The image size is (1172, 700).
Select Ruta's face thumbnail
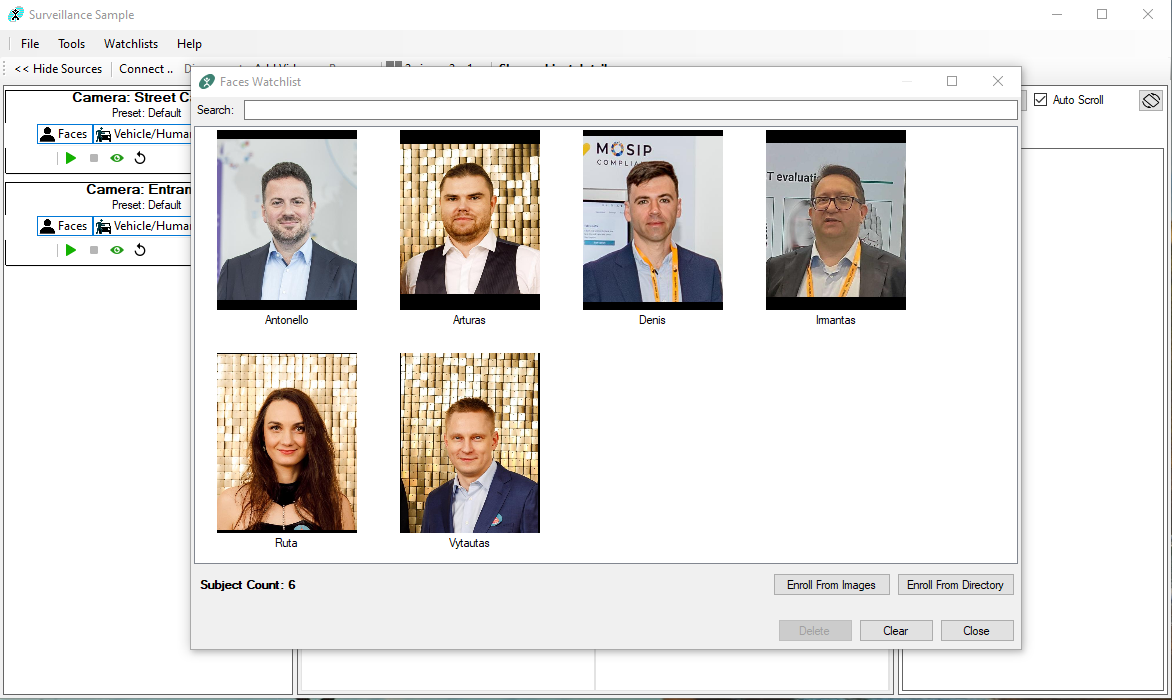click(x=287, y=443)
